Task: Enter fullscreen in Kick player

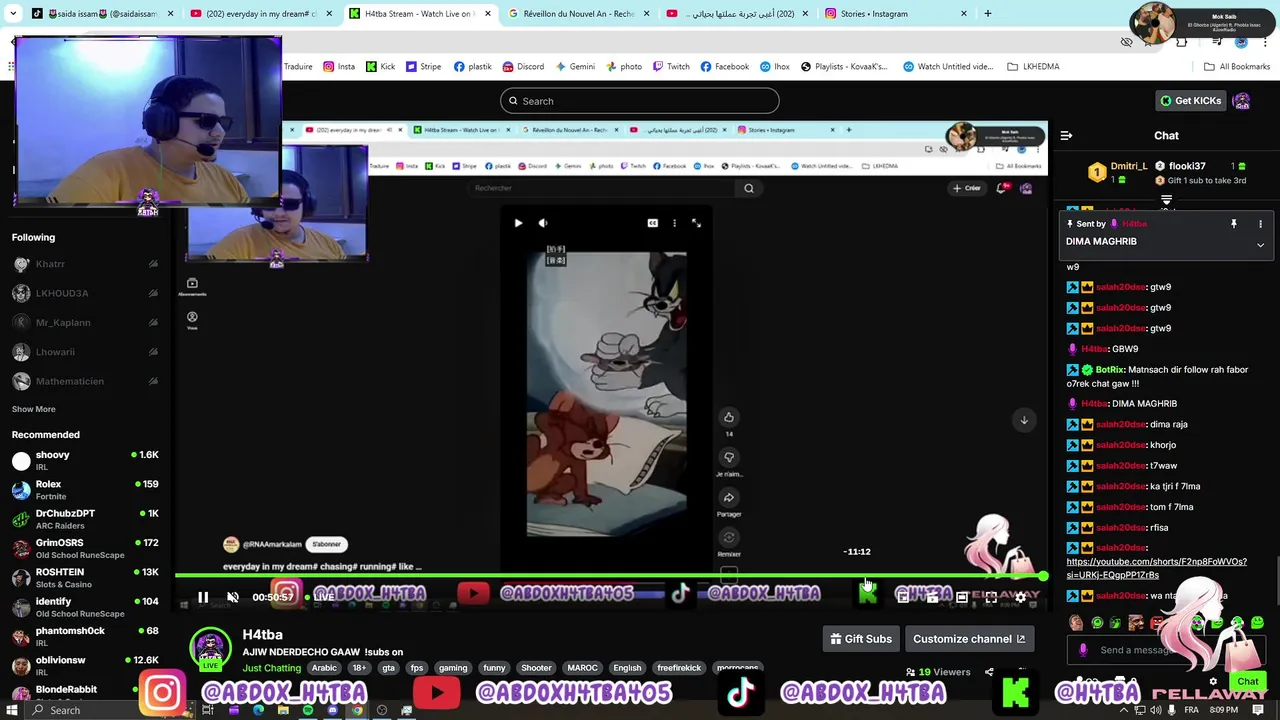Action: [x=991, y=597]
